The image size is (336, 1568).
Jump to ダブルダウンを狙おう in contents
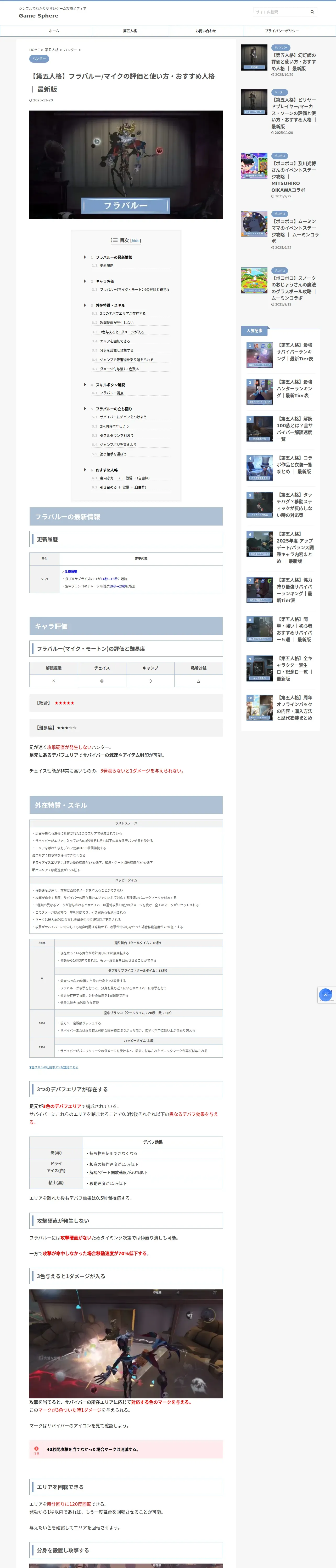[116, 436]
